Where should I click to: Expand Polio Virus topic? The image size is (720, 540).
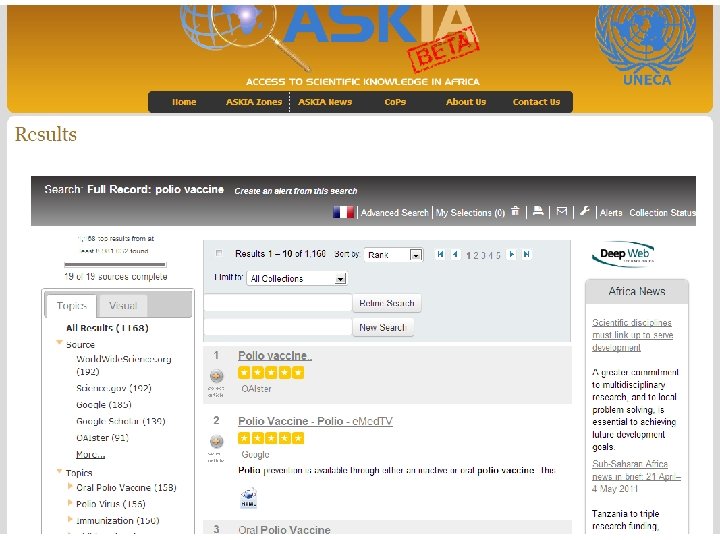click(70, 503)
